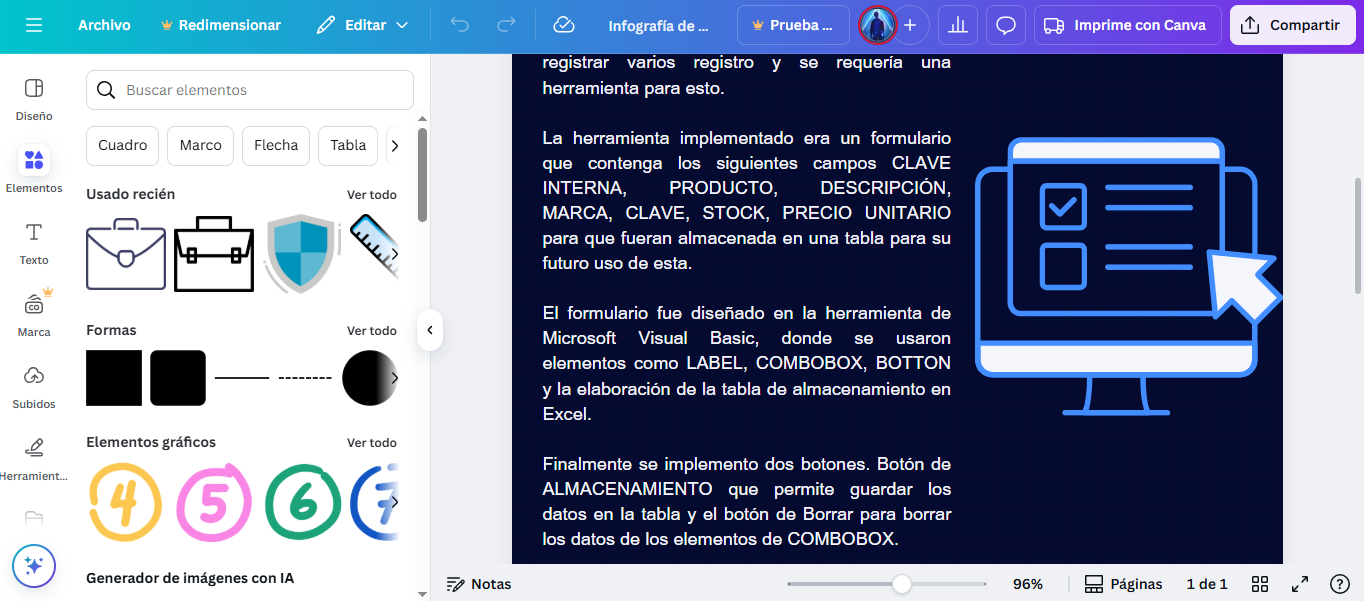Click the undo arrow in the toolbar

pyautogui.click(x=459, y=24)
